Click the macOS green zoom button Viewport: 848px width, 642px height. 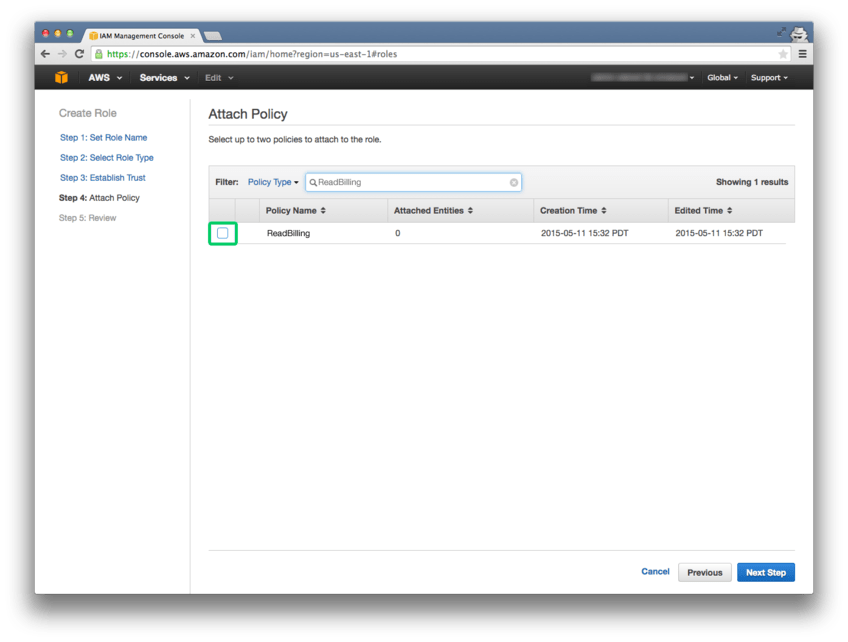[69, 33]
